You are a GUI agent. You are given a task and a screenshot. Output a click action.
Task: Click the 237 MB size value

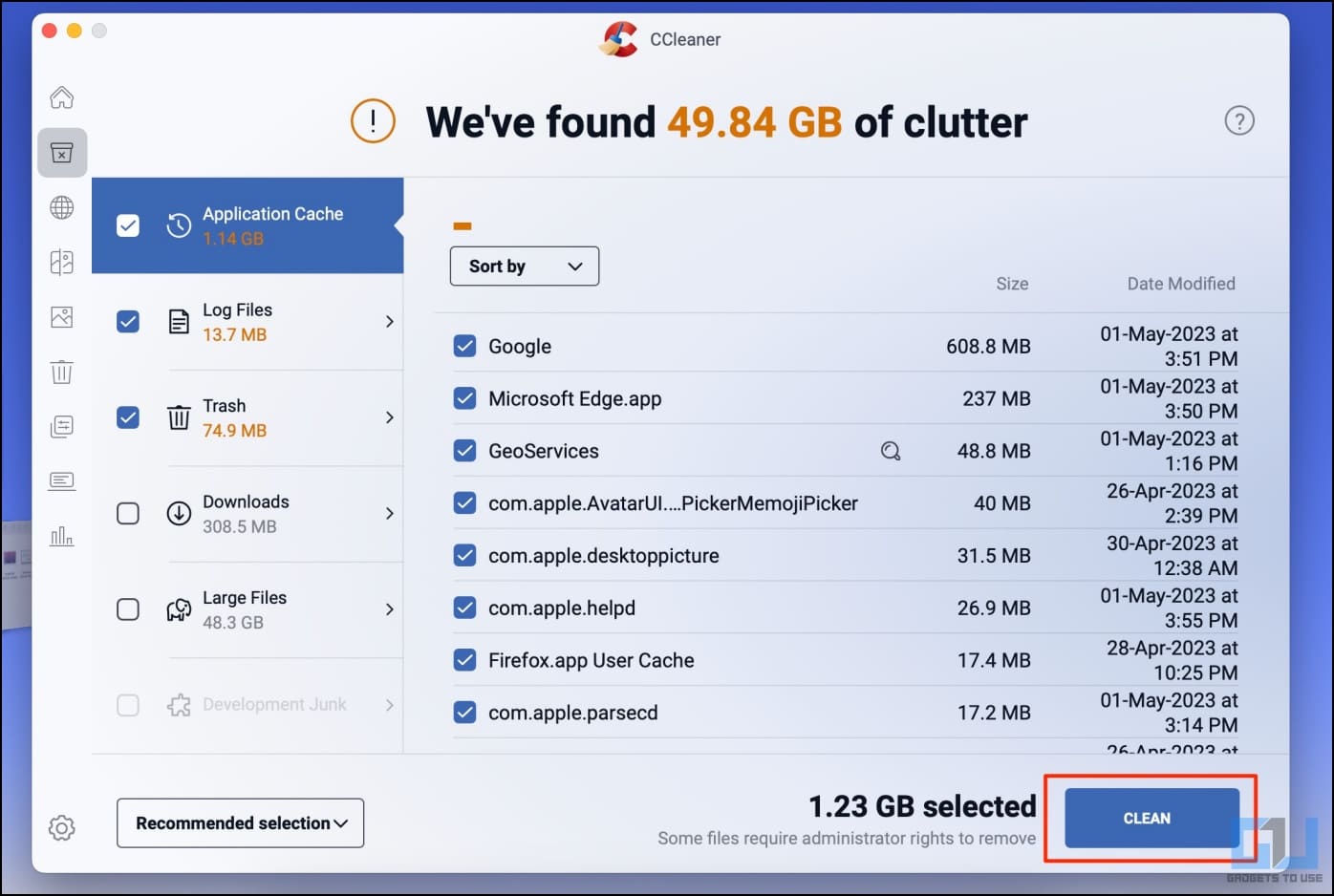point(996,398)
